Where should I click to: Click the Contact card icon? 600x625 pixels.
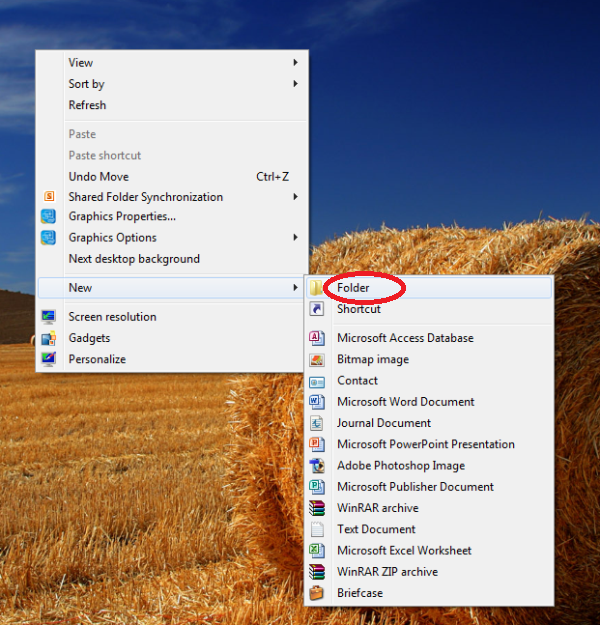[x=317, y=382]
